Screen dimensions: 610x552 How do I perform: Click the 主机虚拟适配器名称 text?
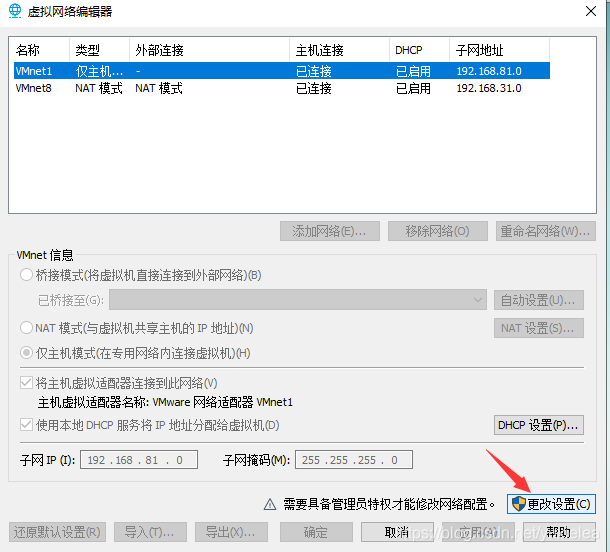[x=165, y=402]
